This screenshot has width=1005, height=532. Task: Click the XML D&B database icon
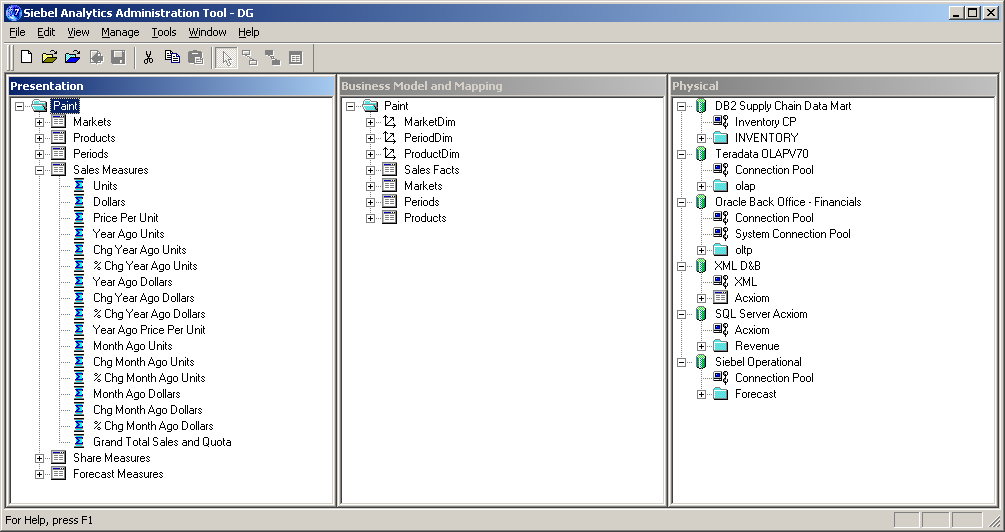coord(701,266)
